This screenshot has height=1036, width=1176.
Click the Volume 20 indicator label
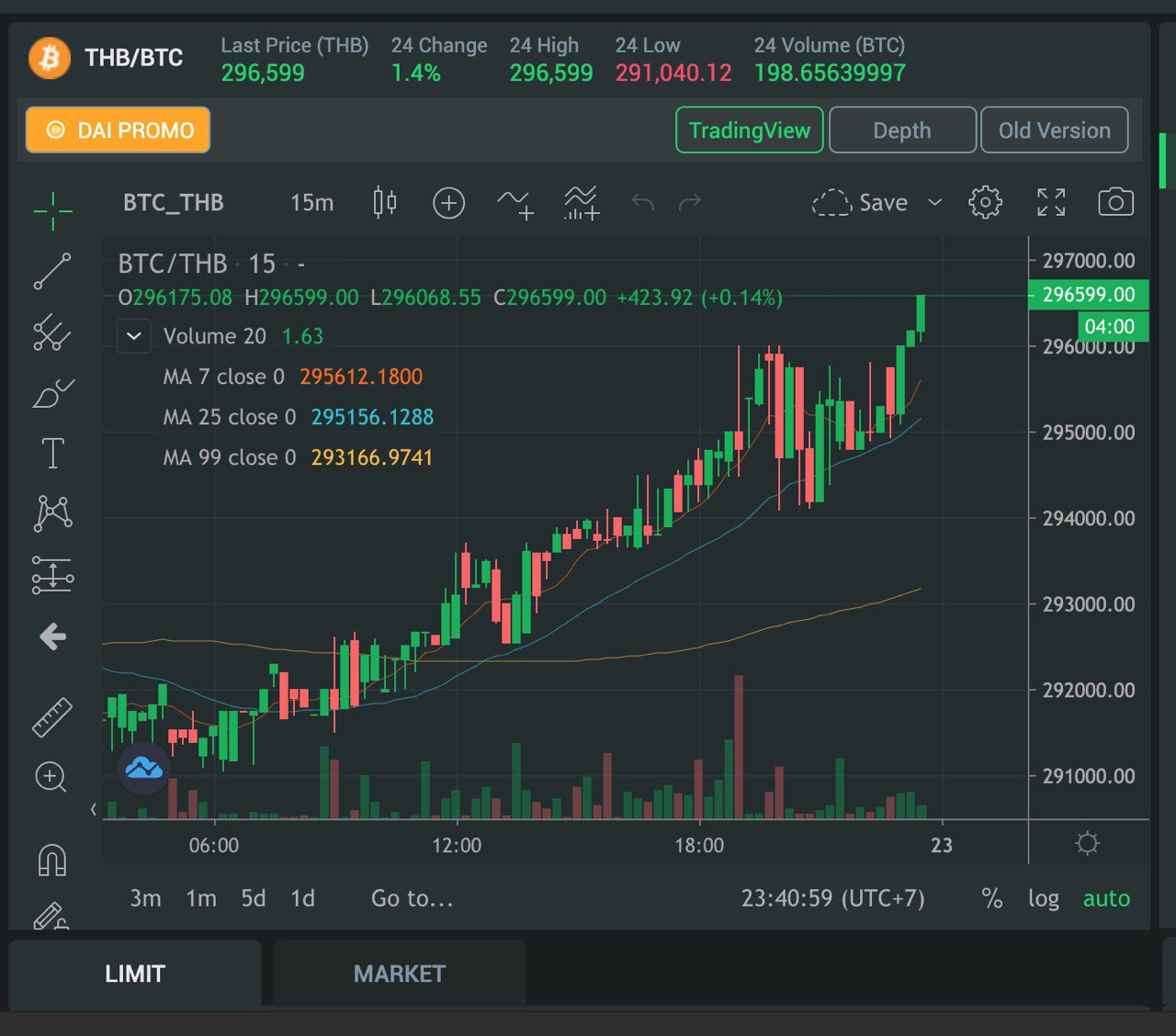[214, 336]
